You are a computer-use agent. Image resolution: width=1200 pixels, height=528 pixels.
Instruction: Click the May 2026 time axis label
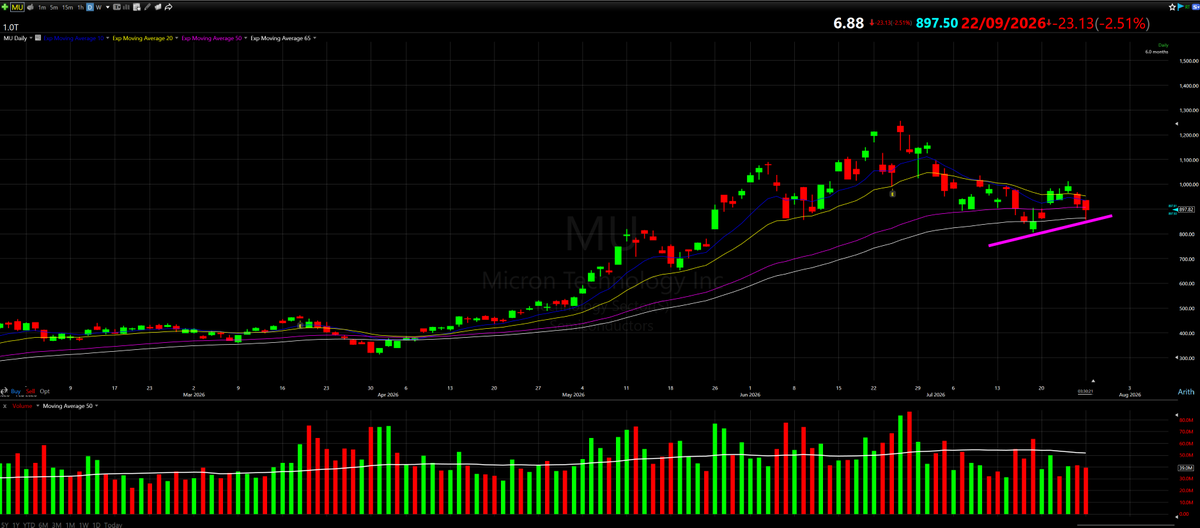tap(573, 395)
